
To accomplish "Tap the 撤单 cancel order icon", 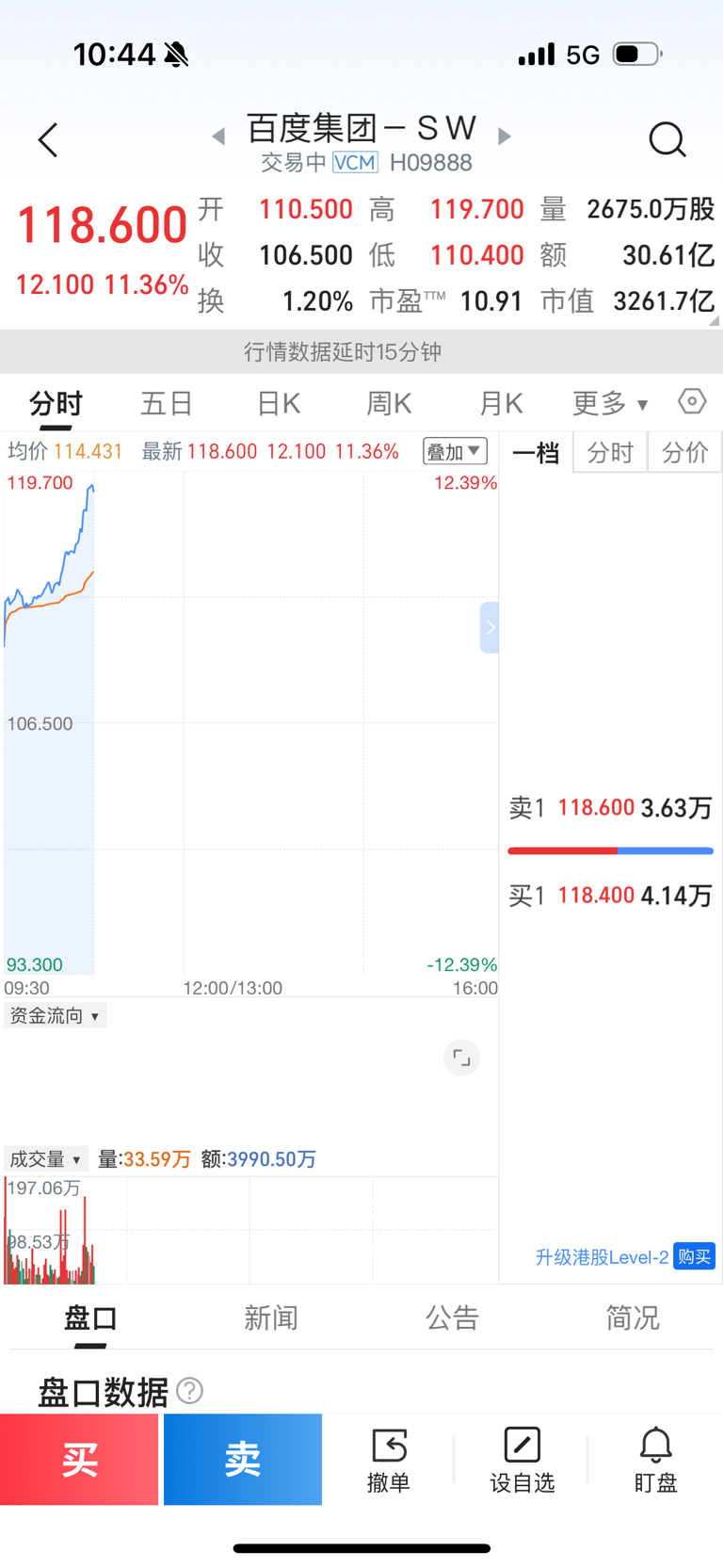I will click(x=389, y=1461).
